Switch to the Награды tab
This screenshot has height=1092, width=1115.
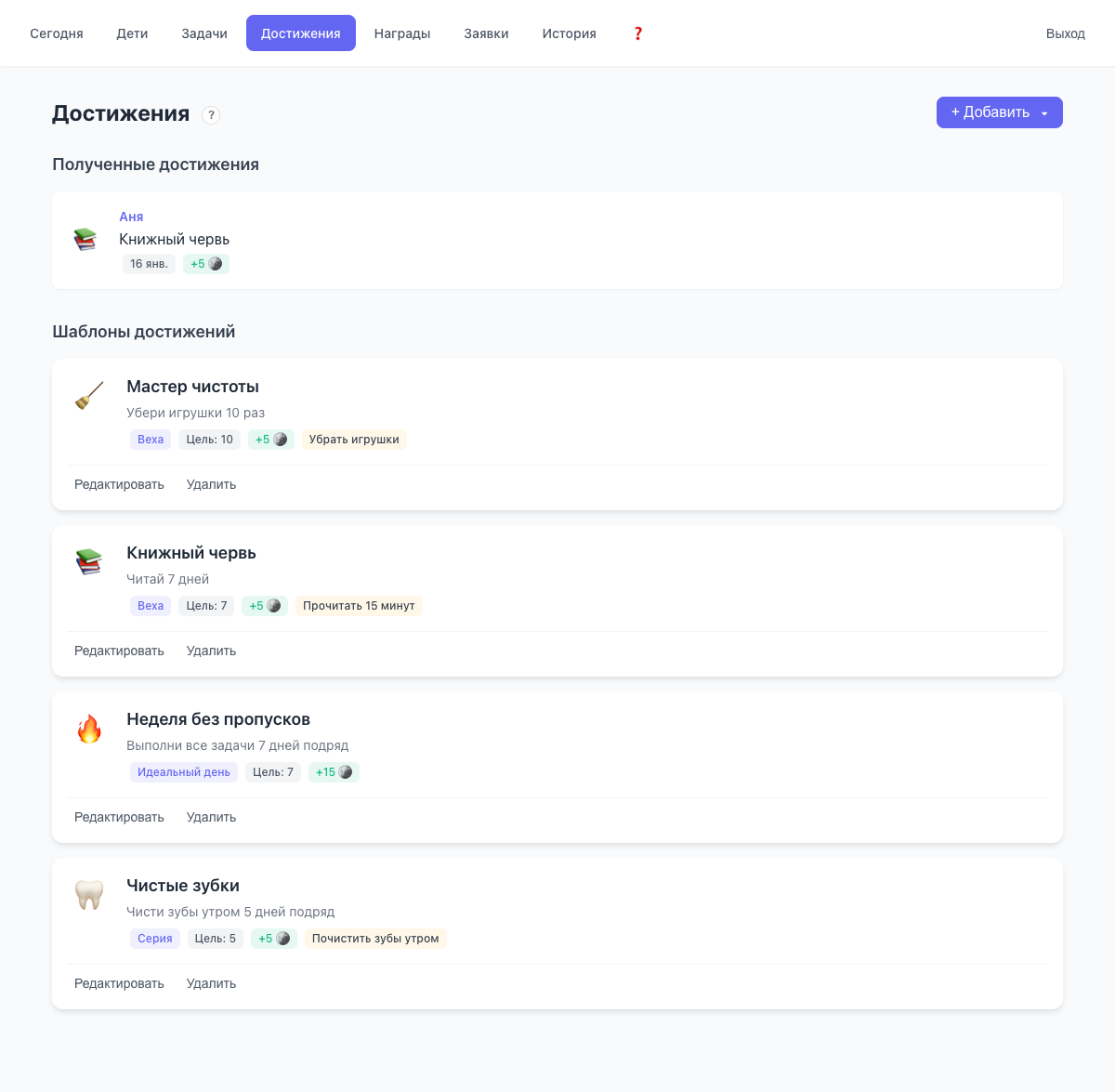coord(402,33)
